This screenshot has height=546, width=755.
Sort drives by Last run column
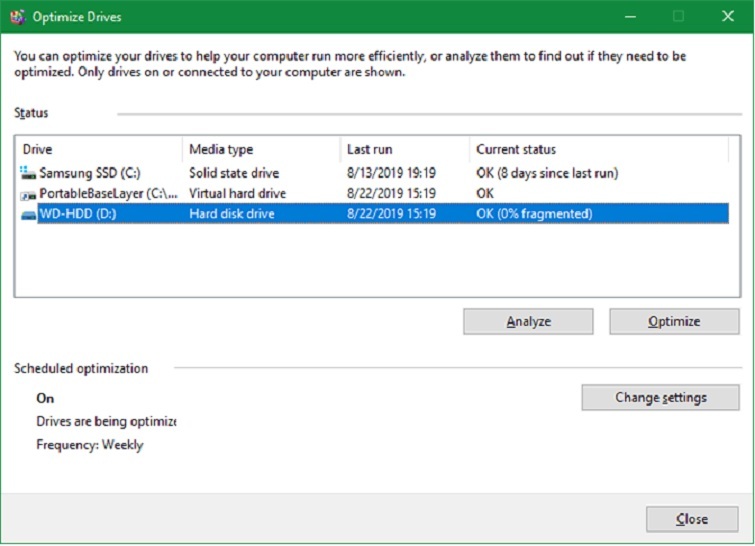[x=403, y=149]
